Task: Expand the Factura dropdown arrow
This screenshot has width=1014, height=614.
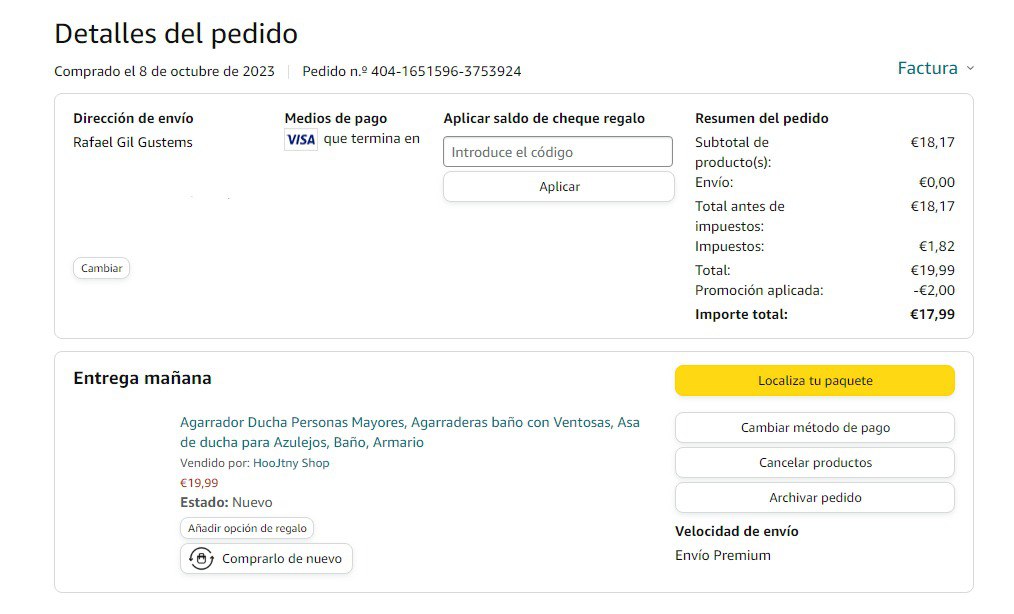Action: coord(969,69)
